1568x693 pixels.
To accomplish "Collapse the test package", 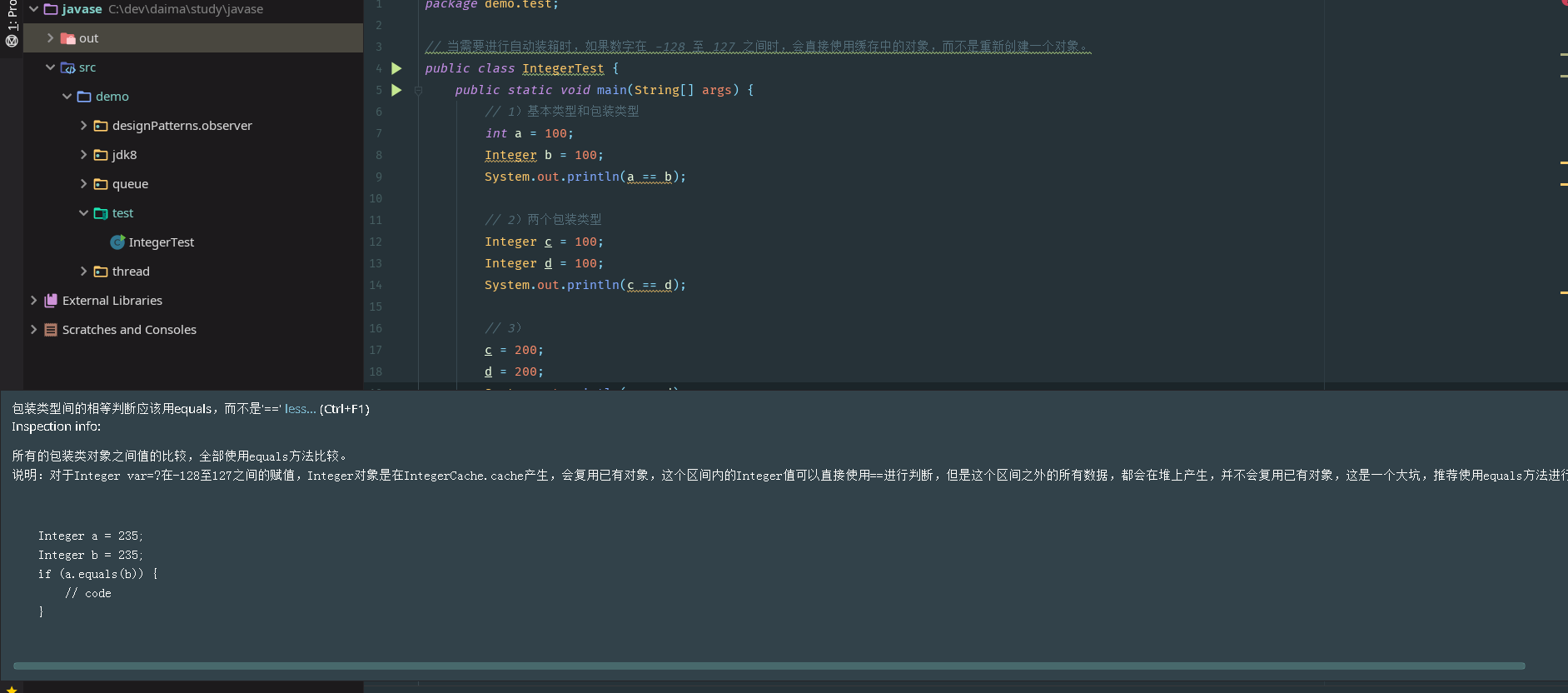I will [x=83, y=213].
